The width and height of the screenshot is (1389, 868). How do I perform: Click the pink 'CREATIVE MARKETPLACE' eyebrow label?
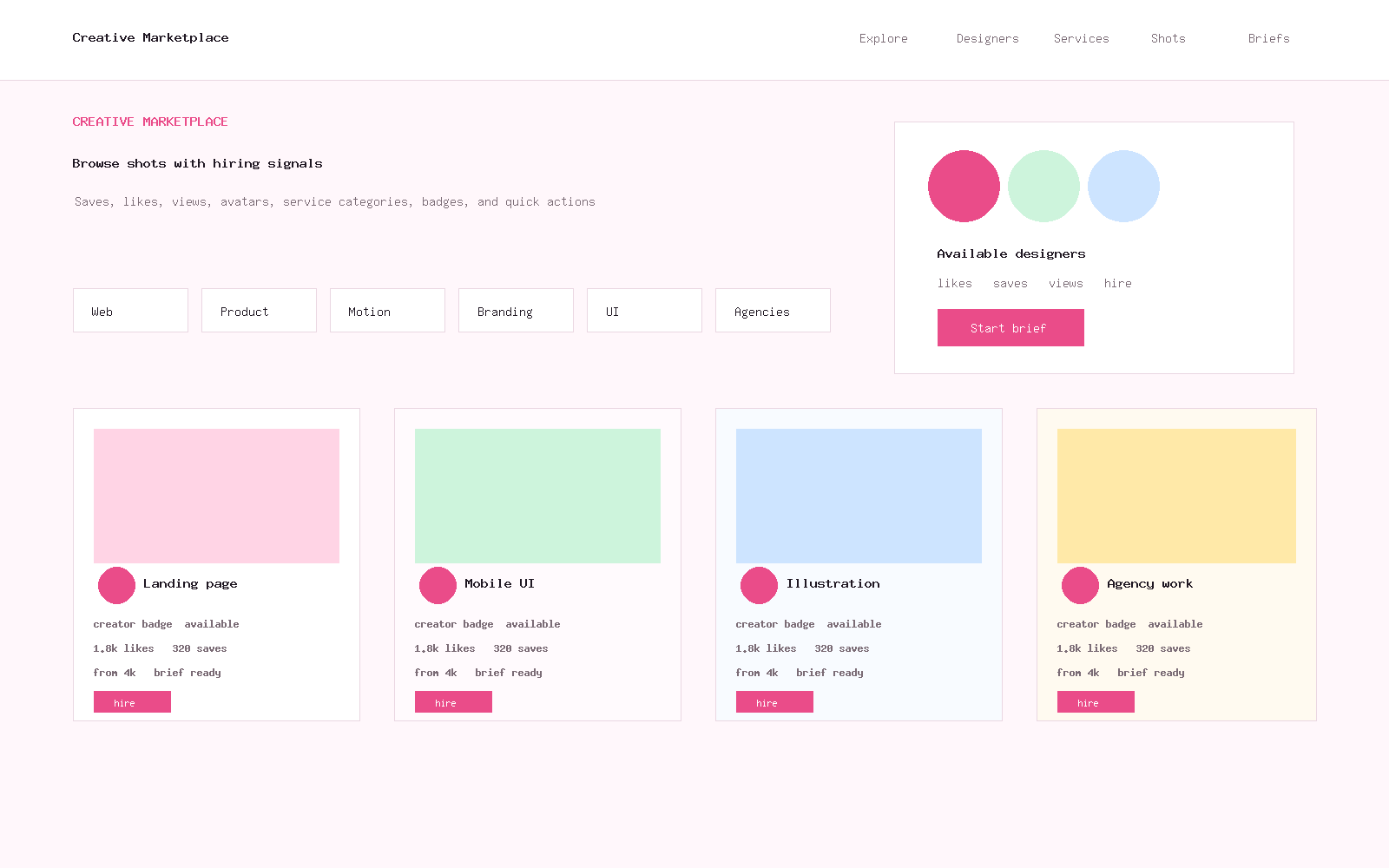tap(150, 122)
